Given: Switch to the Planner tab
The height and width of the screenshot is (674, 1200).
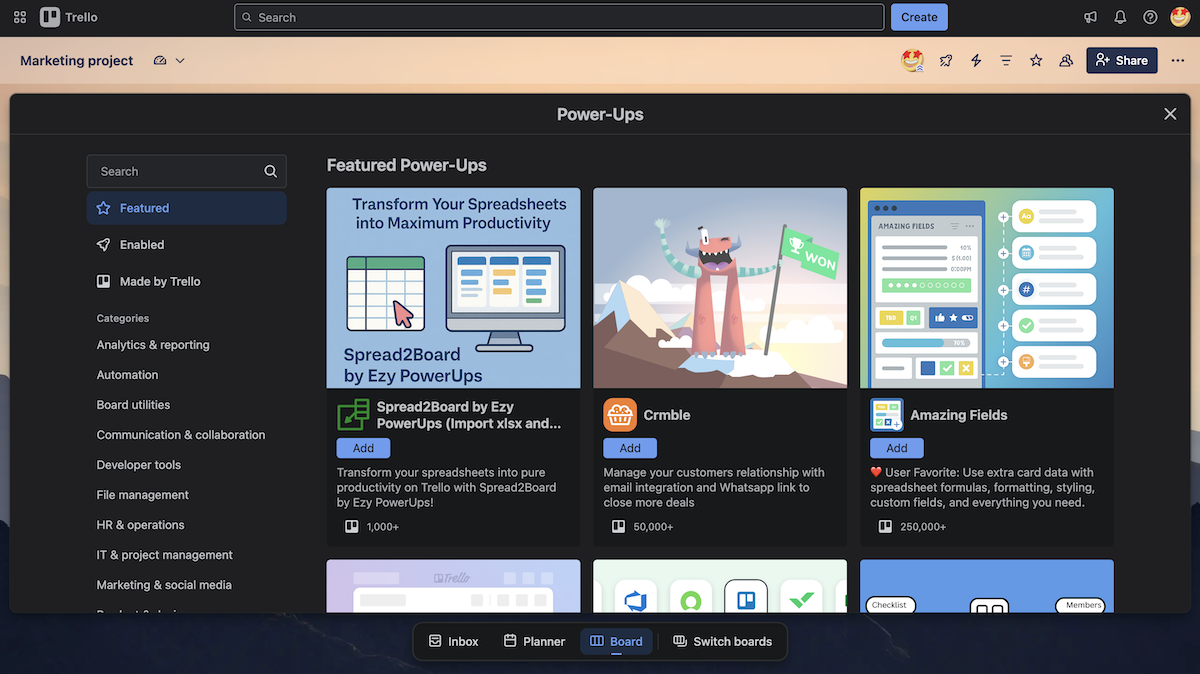Looking at the screenshot, I should click(534, 641).
